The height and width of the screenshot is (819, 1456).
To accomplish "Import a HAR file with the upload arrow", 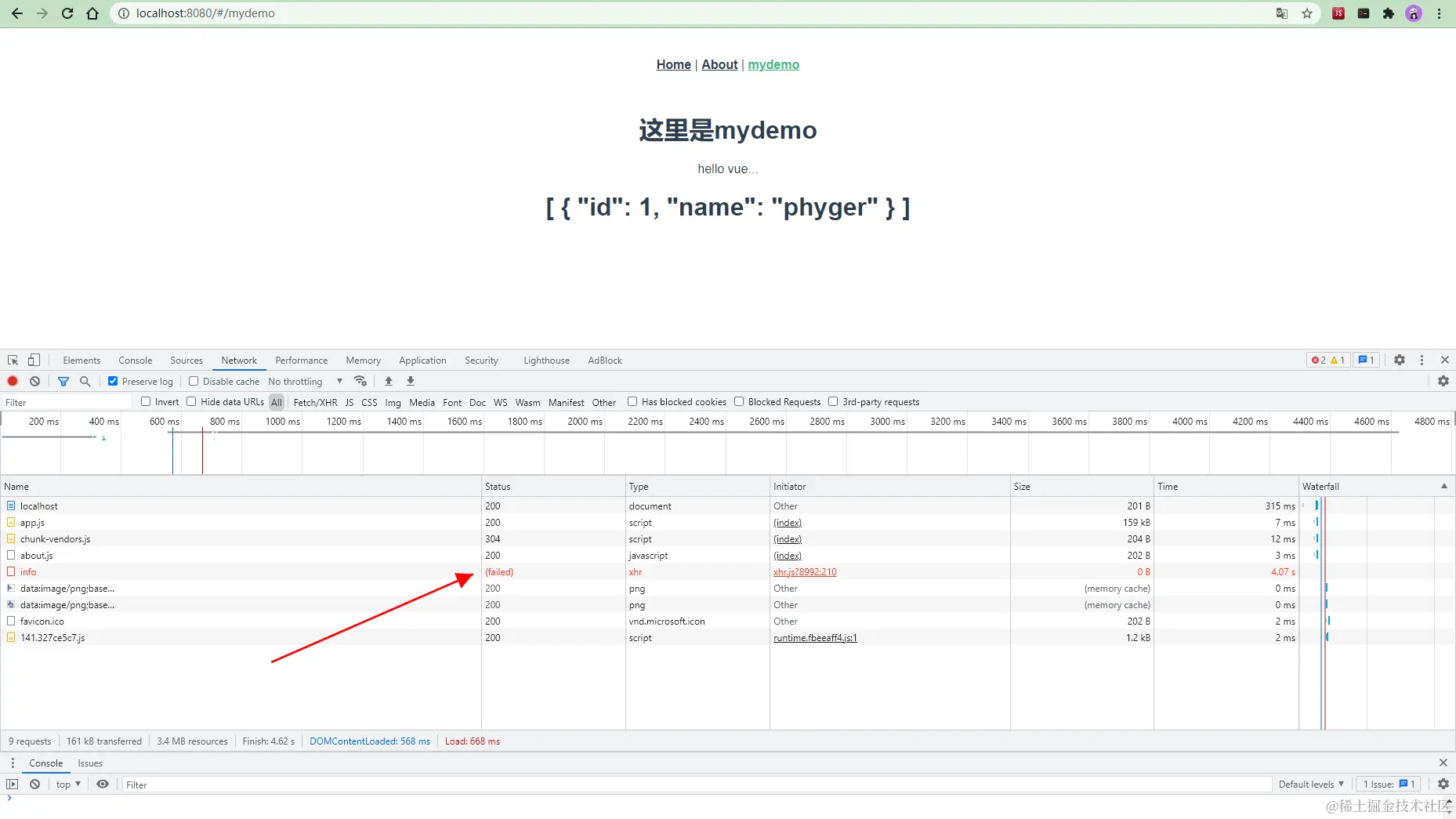I will [389, 381].
